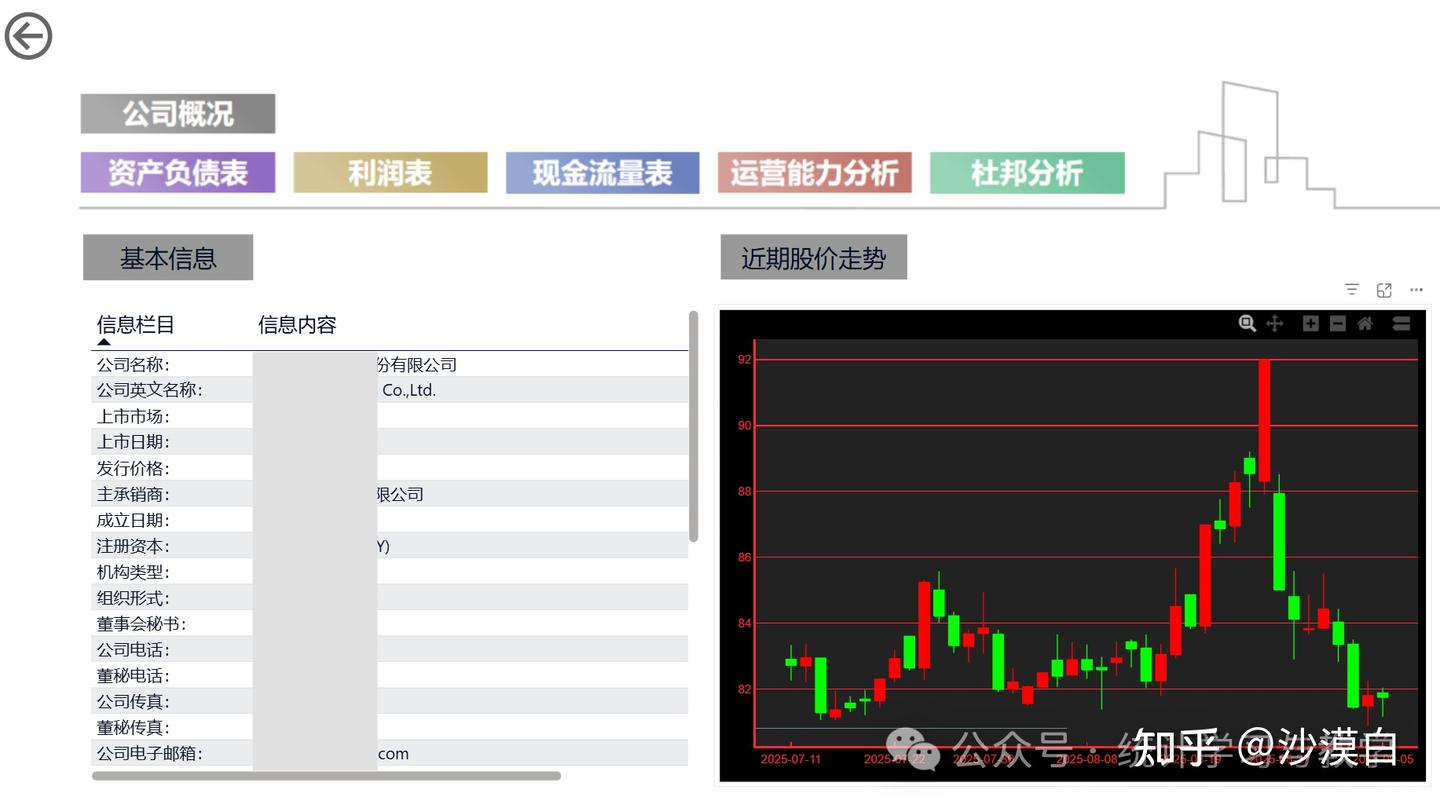Click the 近期股价走势 header button
The width and height of the screenshot is (1440, 808).
[813, 257]
